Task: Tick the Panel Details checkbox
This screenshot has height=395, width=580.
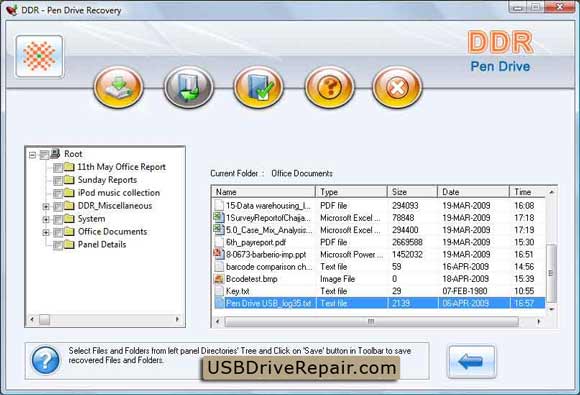Action: pyautogui.click(x=58, y=246)
